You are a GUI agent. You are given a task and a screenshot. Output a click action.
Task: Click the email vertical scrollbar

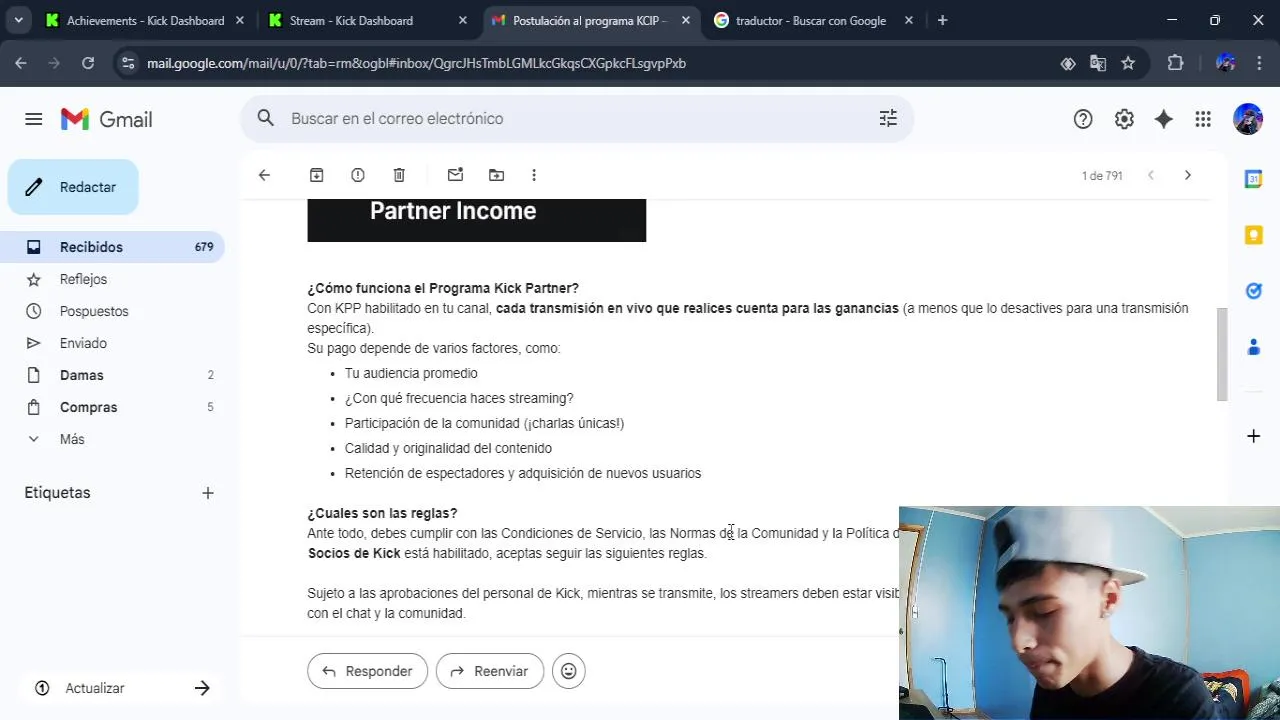click(x=1221, y=355)
